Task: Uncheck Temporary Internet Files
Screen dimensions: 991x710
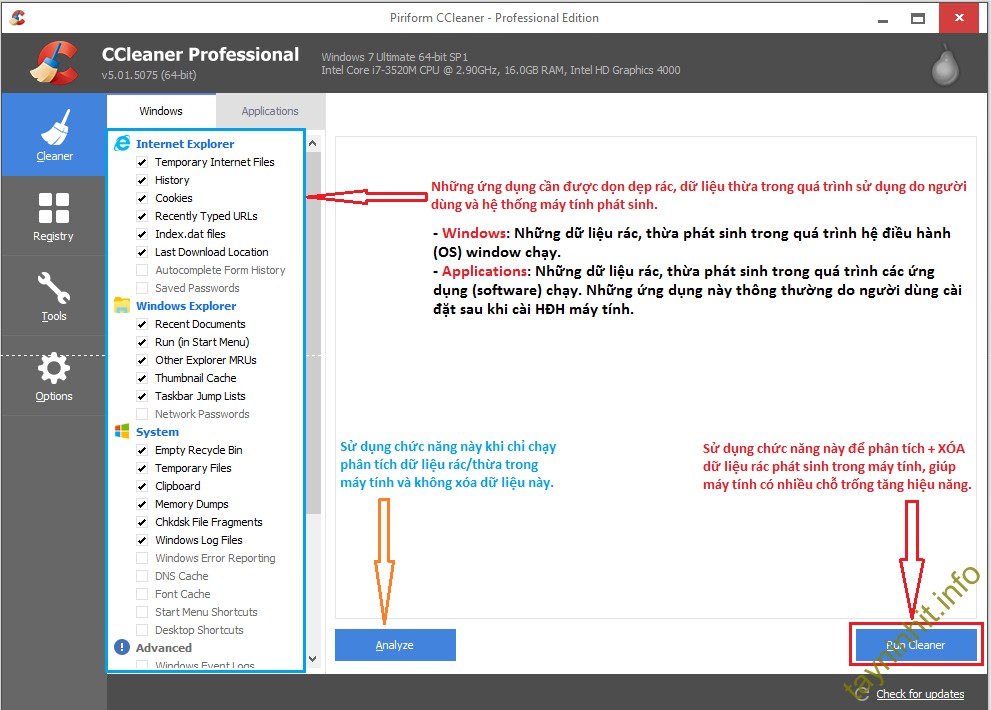Action: pos(142,162)
